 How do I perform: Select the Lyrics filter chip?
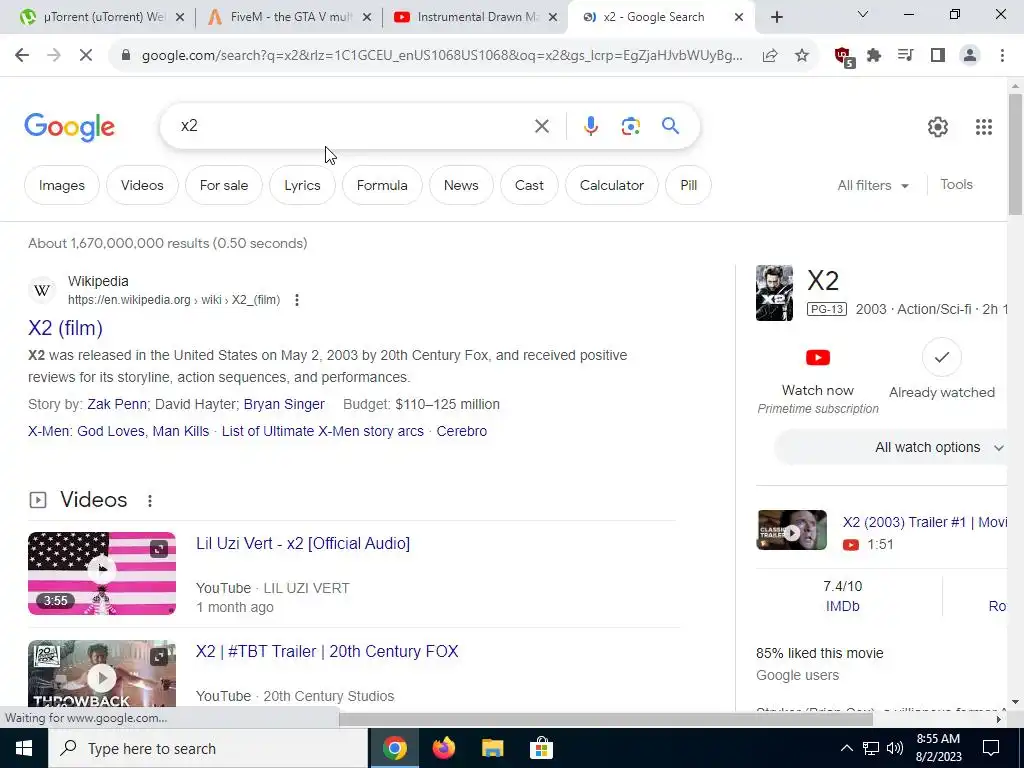pyautogui.click(x=302, y=185)
